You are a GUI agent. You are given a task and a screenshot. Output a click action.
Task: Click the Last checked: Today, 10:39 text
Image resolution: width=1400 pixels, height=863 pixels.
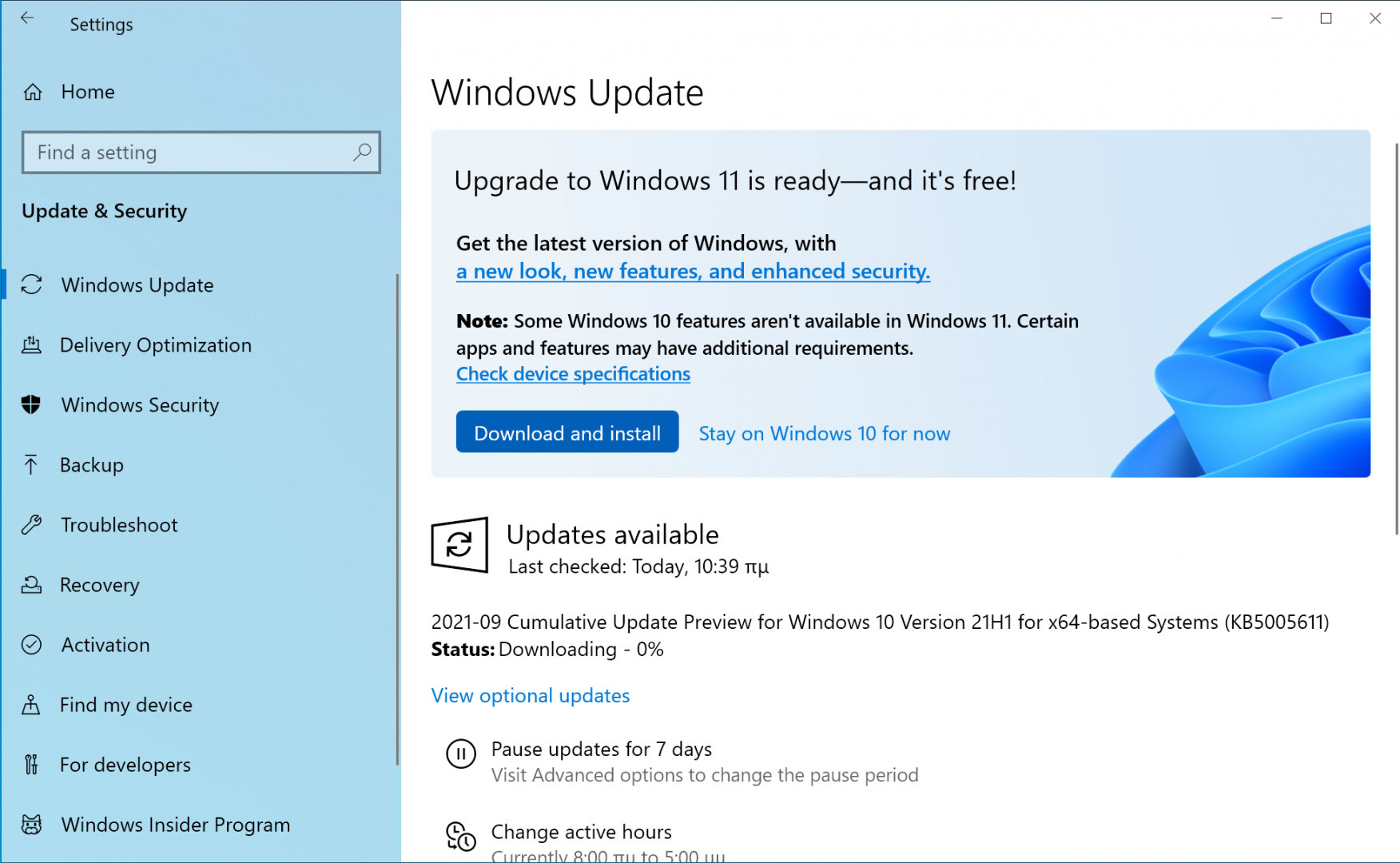point(638,567)
